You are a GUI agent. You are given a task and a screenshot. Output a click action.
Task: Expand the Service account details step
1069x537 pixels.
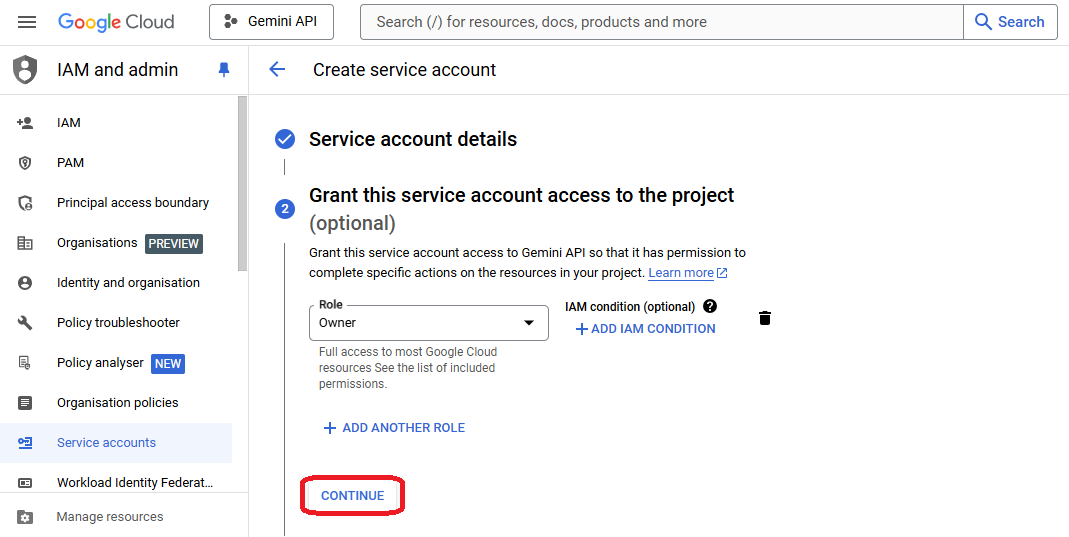point(412,140)
